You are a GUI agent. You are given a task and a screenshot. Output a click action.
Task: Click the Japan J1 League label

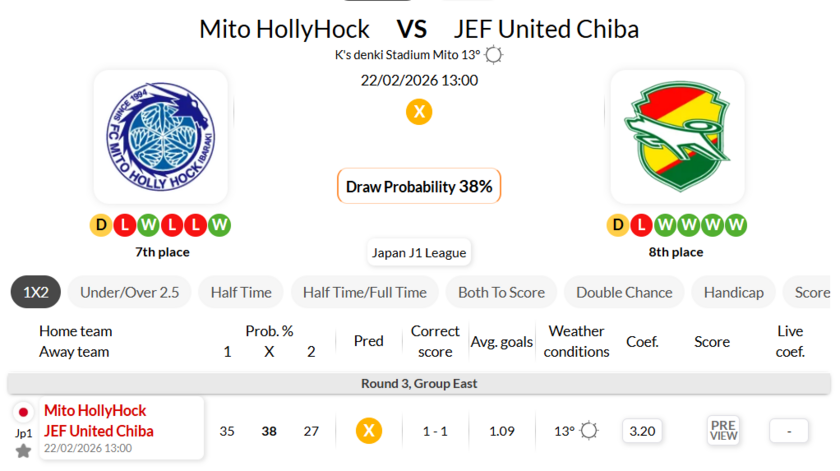[x=419, y=253]
